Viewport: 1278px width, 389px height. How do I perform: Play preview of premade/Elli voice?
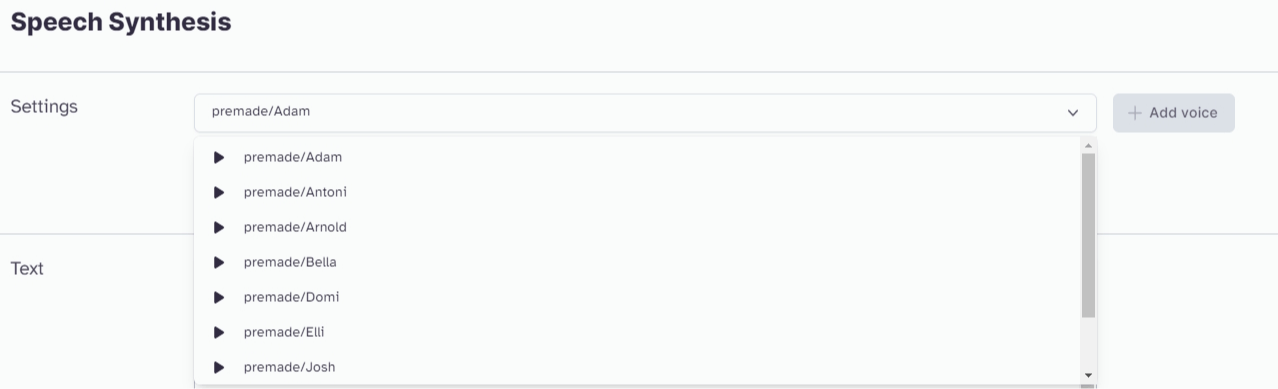(x=219, y=332)
